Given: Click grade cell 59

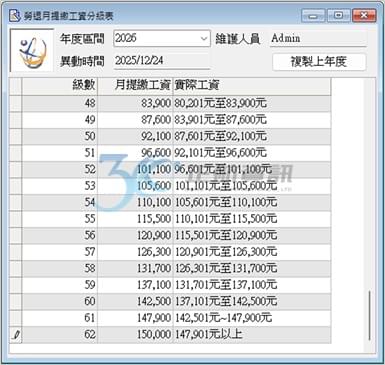Looking at the screenshot, I should 60,285.
